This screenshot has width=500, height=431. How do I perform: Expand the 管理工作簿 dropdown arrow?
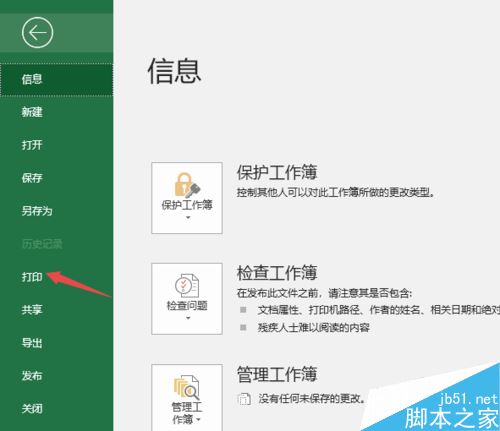(198, 419)
